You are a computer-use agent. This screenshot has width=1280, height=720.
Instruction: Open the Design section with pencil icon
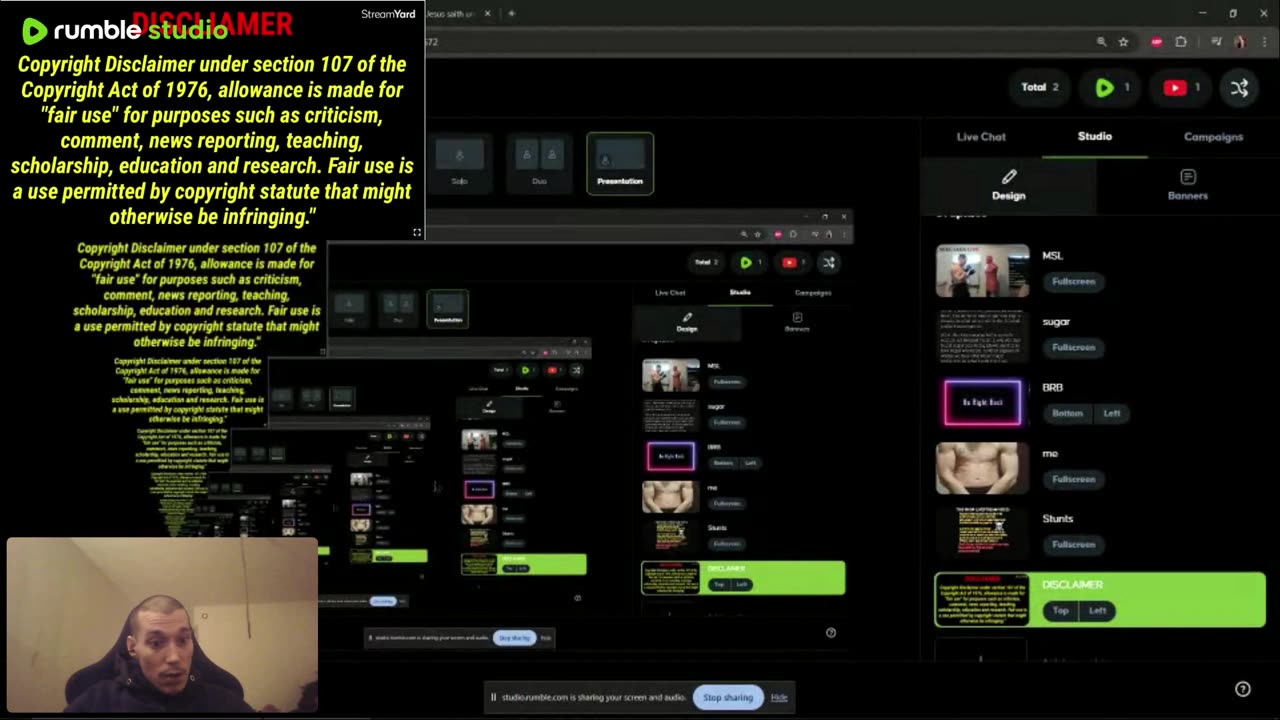tap(1009, 185)
